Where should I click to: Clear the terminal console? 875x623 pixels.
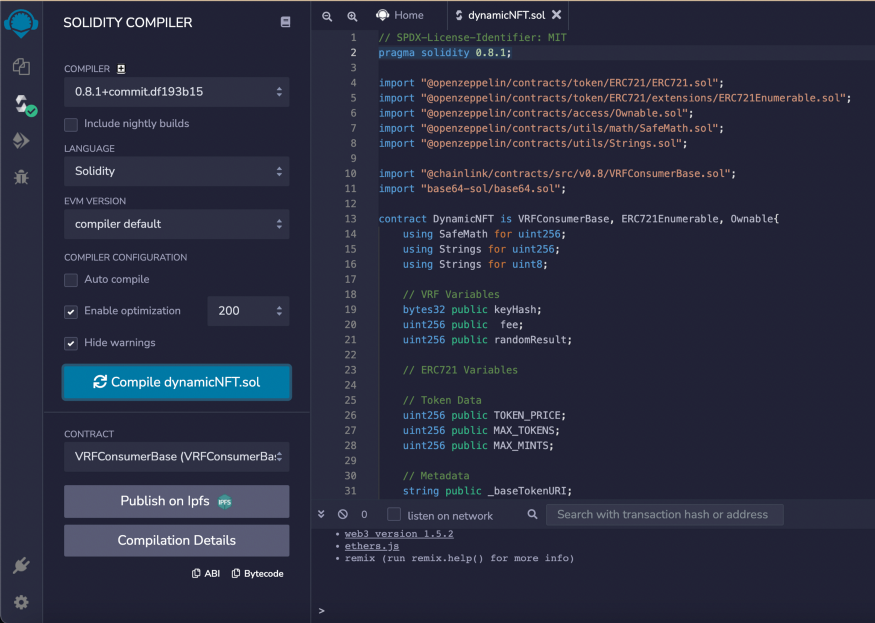click(x=343, y=514)
